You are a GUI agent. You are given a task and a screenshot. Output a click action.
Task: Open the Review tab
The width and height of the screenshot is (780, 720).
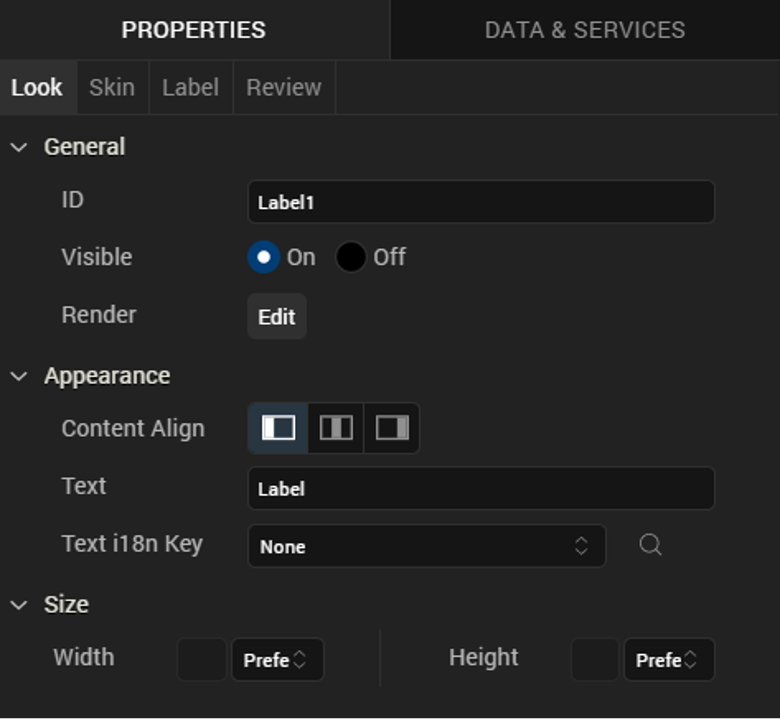pyautogui.click(x=284, y=87)
